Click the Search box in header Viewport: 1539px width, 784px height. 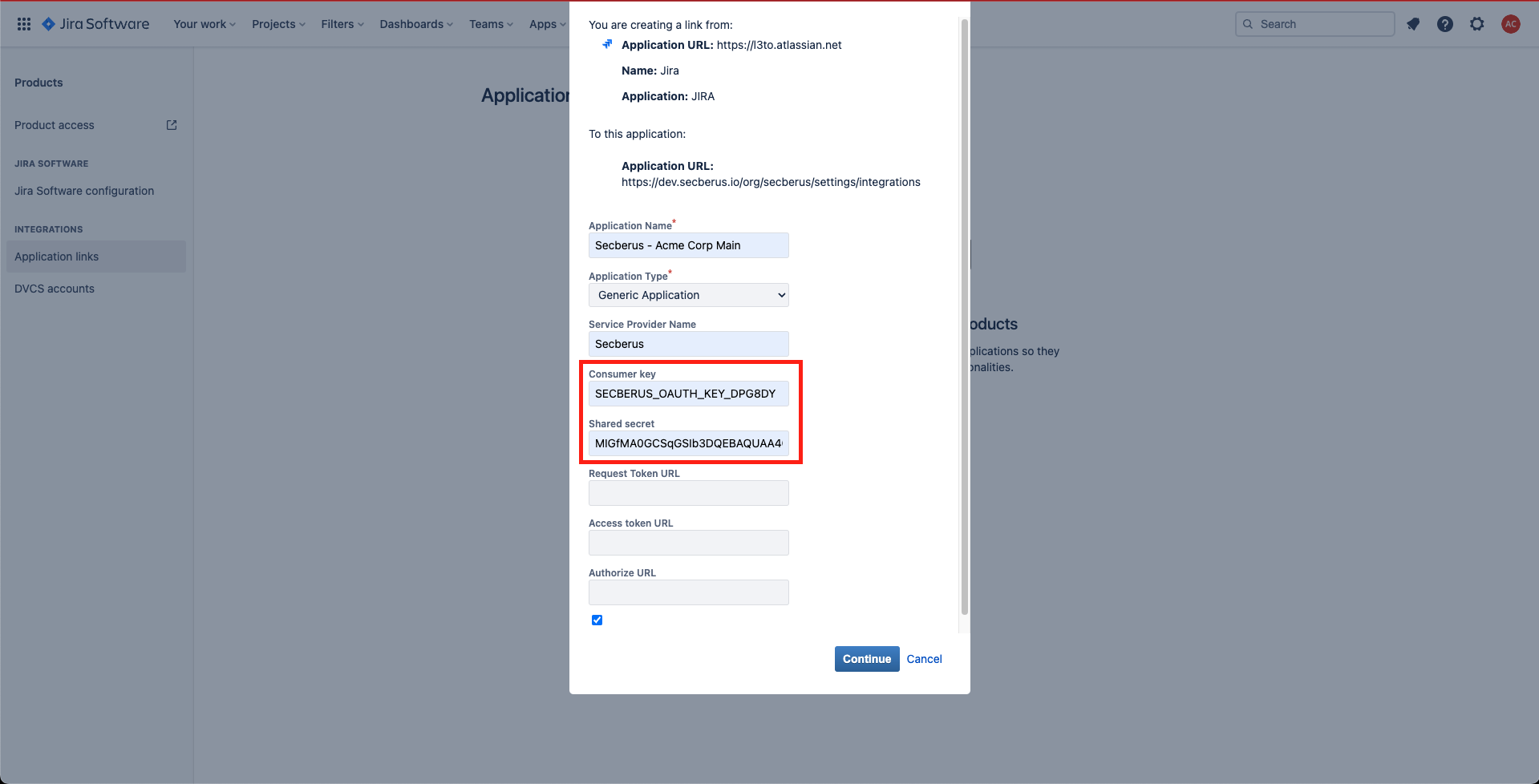click(x=1315, y=24)
